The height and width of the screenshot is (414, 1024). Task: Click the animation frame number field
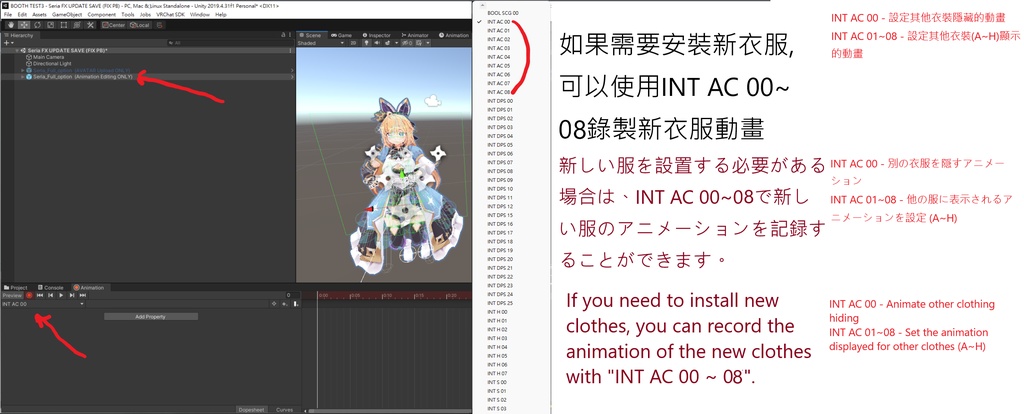point(293,295)
